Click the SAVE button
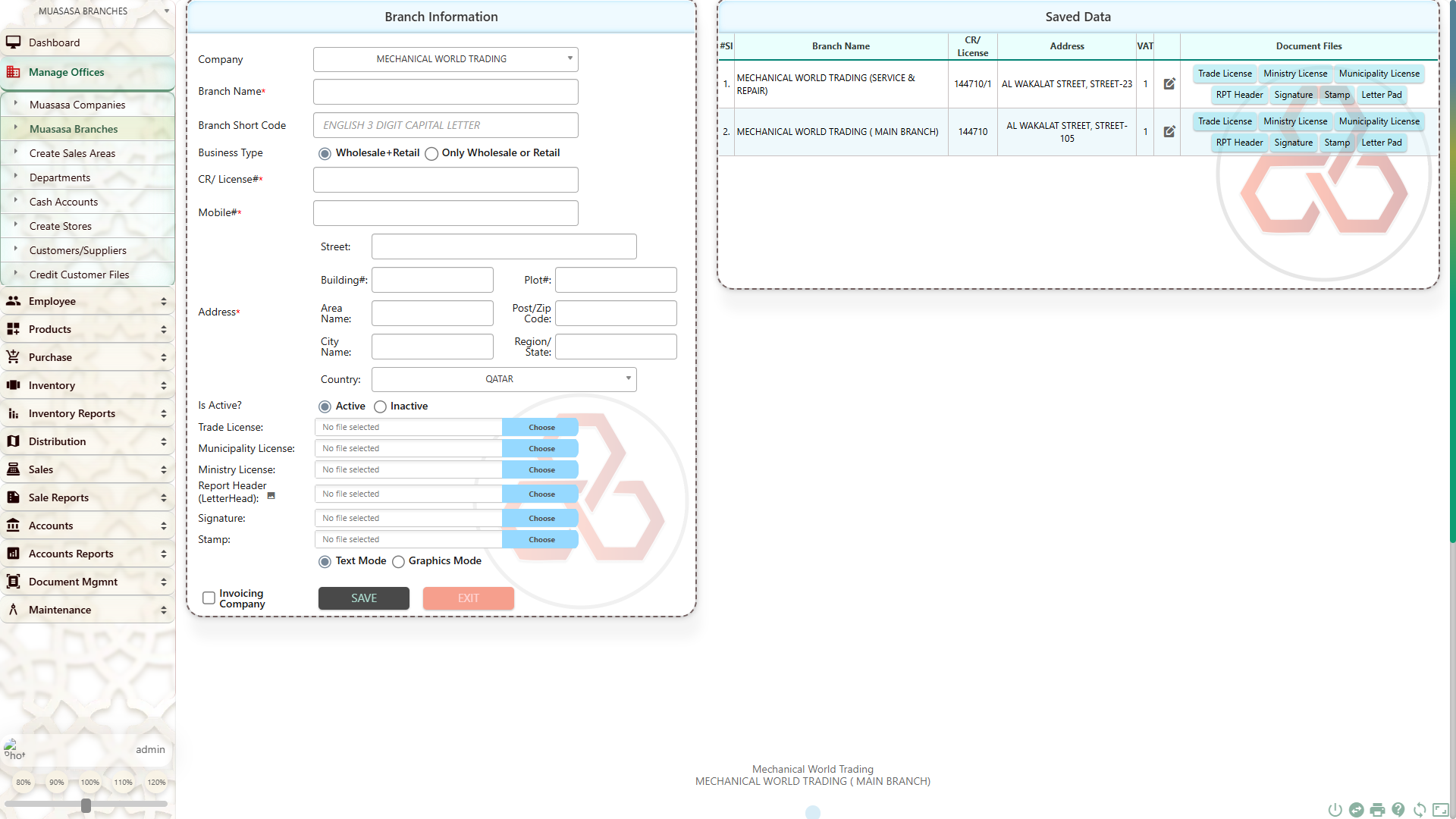The height and width of the screenshot is (819, 1456). [x=363, y=598]
